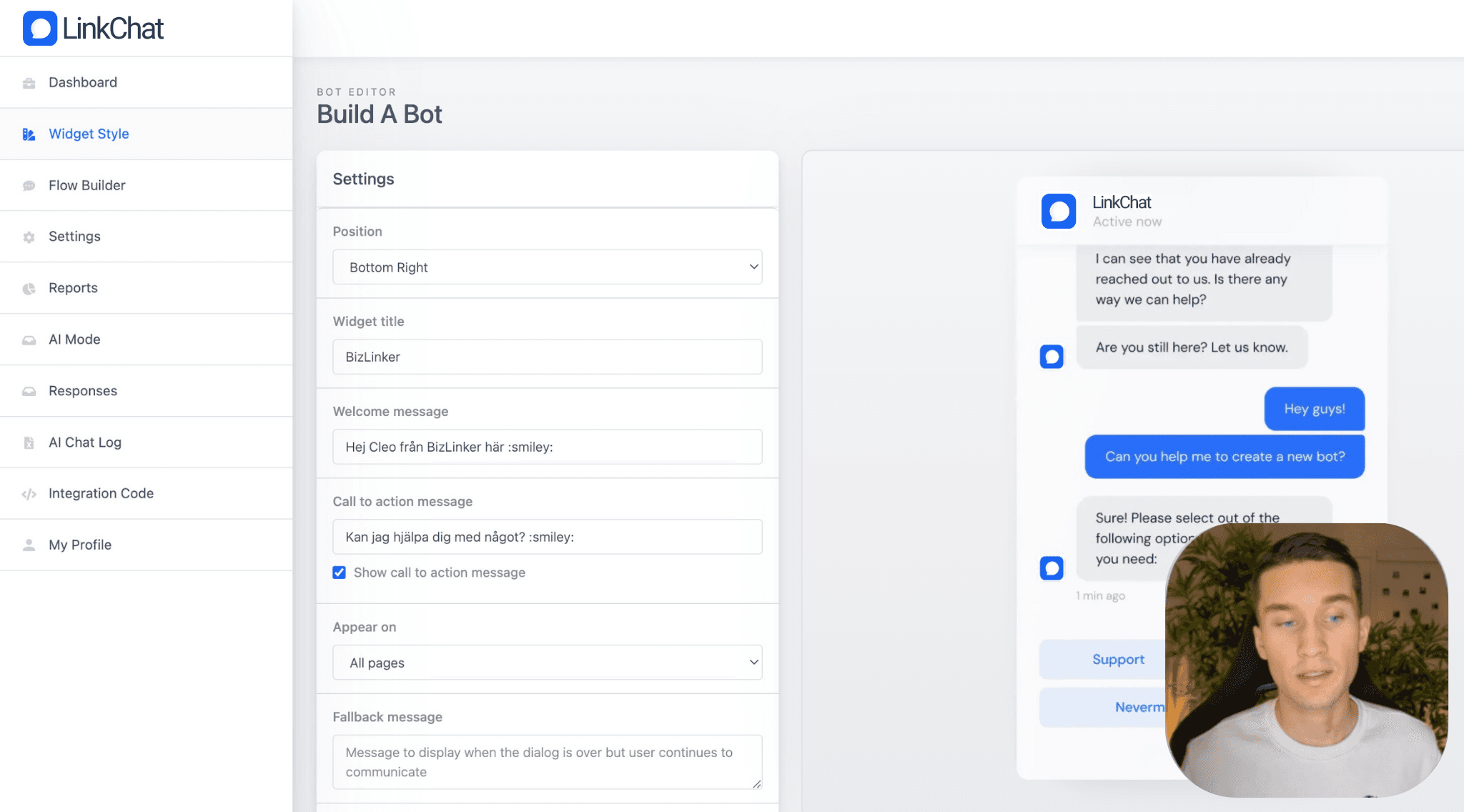
Task: Click the Reports pie chart icon
Action: click(x=29, y=288)
